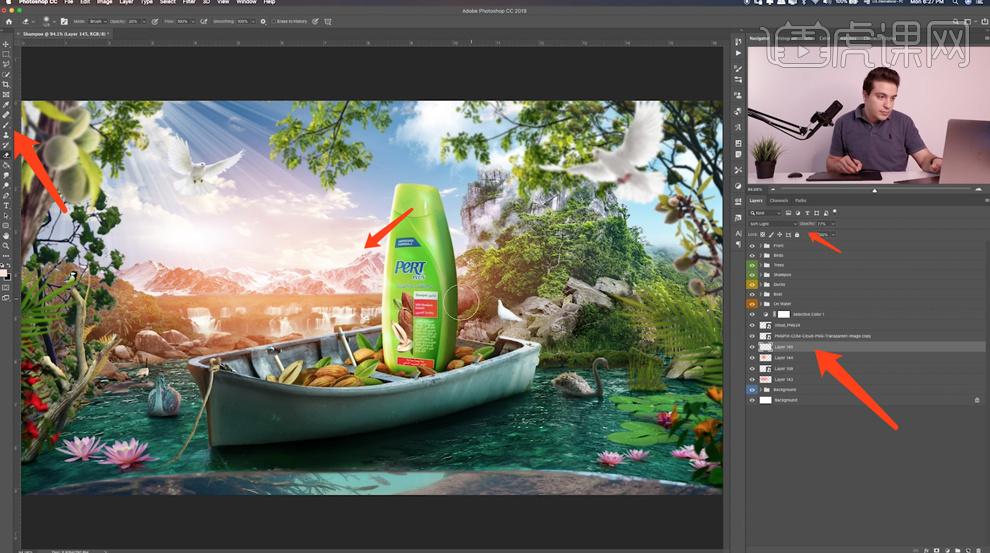Filter layers by type layers icon
Viewport: 990px width, 553px height.
click(808, 213)
